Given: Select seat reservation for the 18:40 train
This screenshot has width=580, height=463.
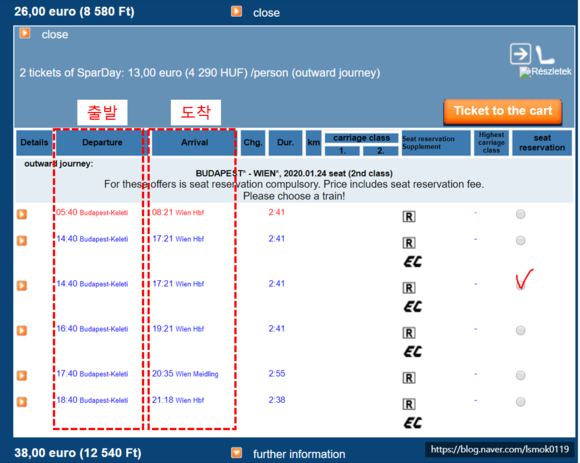Looking at the screenshot, I should (520, 402).
